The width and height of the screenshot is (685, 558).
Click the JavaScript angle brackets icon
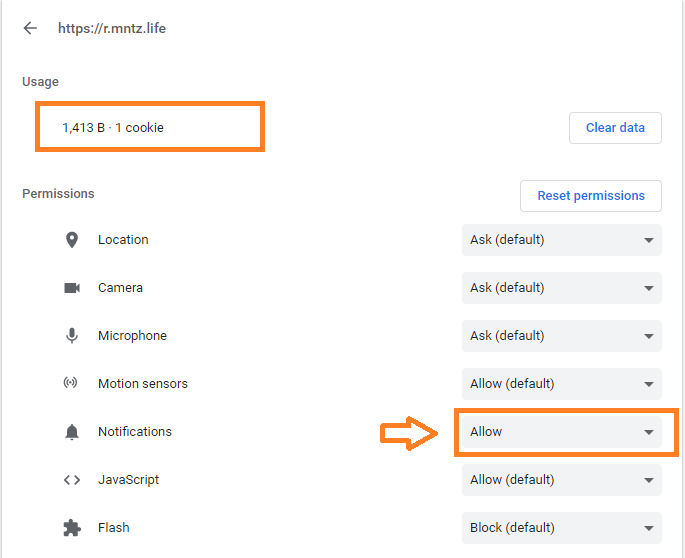click(x=72, y=480)
